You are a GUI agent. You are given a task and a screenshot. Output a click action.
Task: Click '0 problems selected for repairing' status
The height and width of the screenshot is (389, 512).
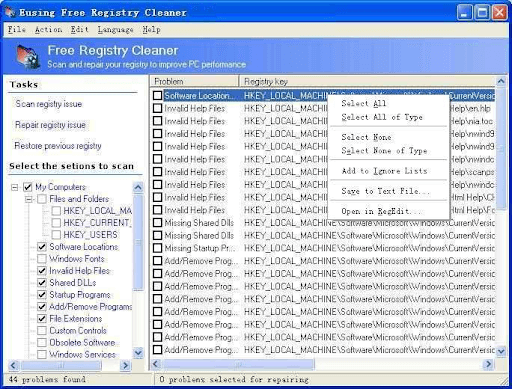pyautogui.click(x=234, y=379)
